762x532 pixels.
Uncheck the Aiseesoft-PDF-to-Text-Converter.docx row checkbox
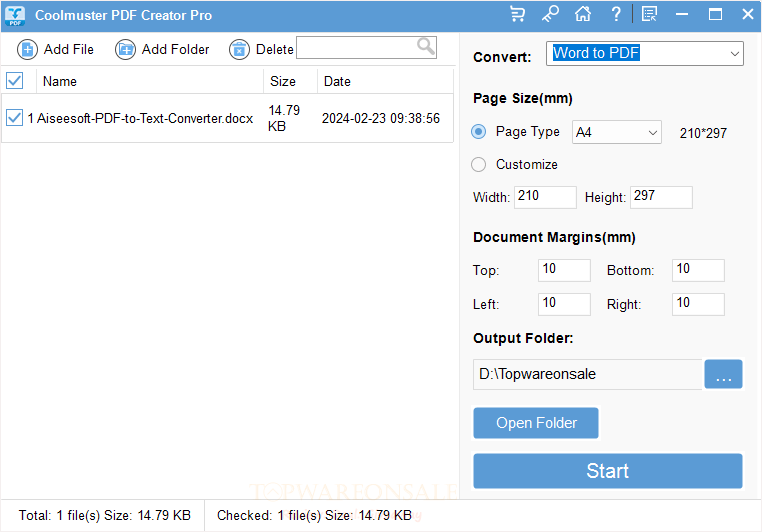[x=15, y=118]
